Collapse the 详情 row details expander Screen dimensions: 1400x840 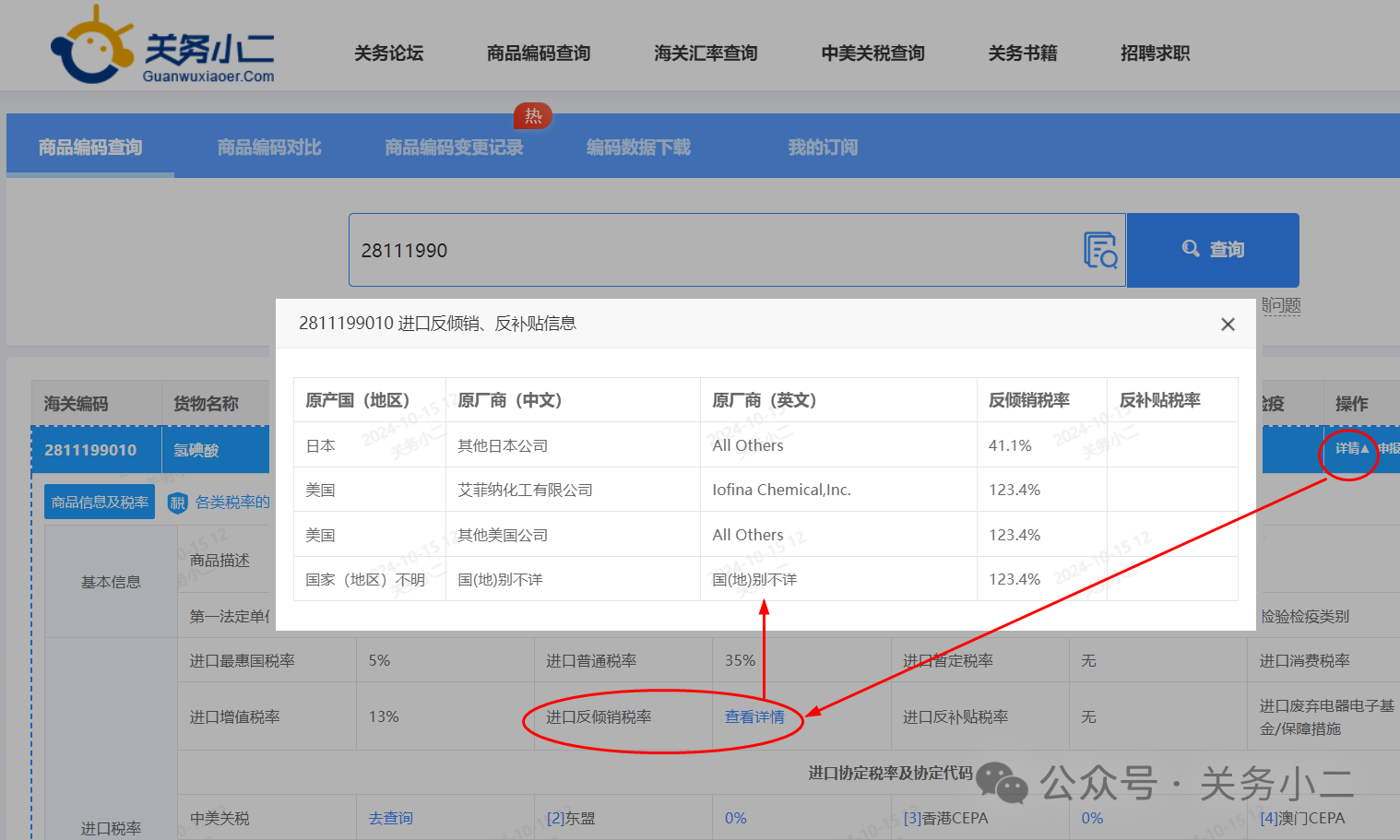(x=1351, y=449)
